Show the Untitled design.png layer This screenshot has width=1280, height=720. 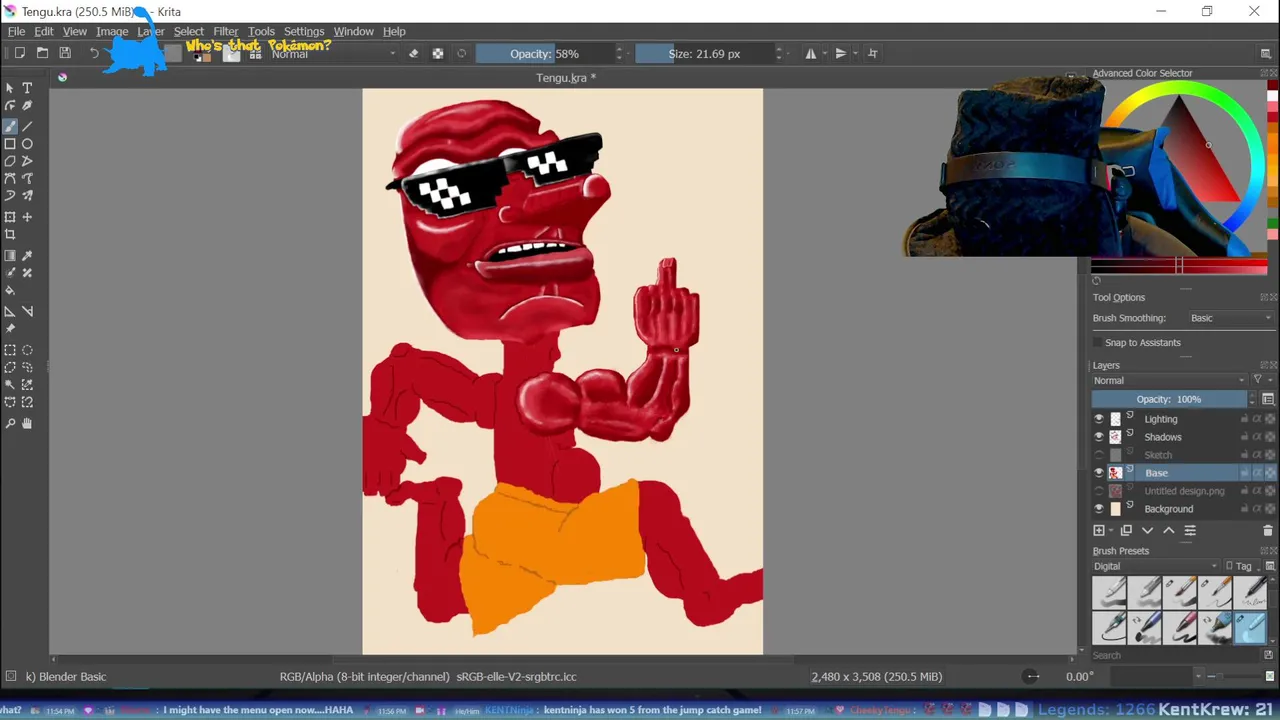pos(1099,491)
